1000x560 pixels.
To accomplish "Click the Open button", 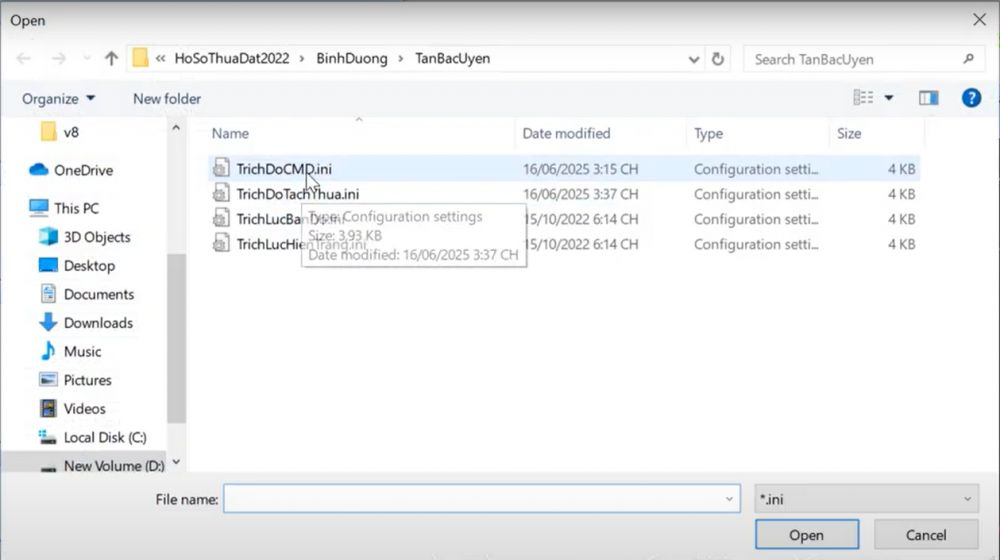I will pyautogui.click(x=806, y=535).
